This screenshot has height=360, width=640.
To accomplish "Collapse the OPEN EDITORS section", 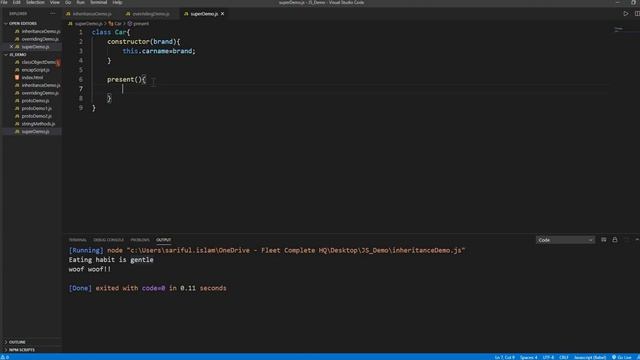I will (x=23, y=24).
